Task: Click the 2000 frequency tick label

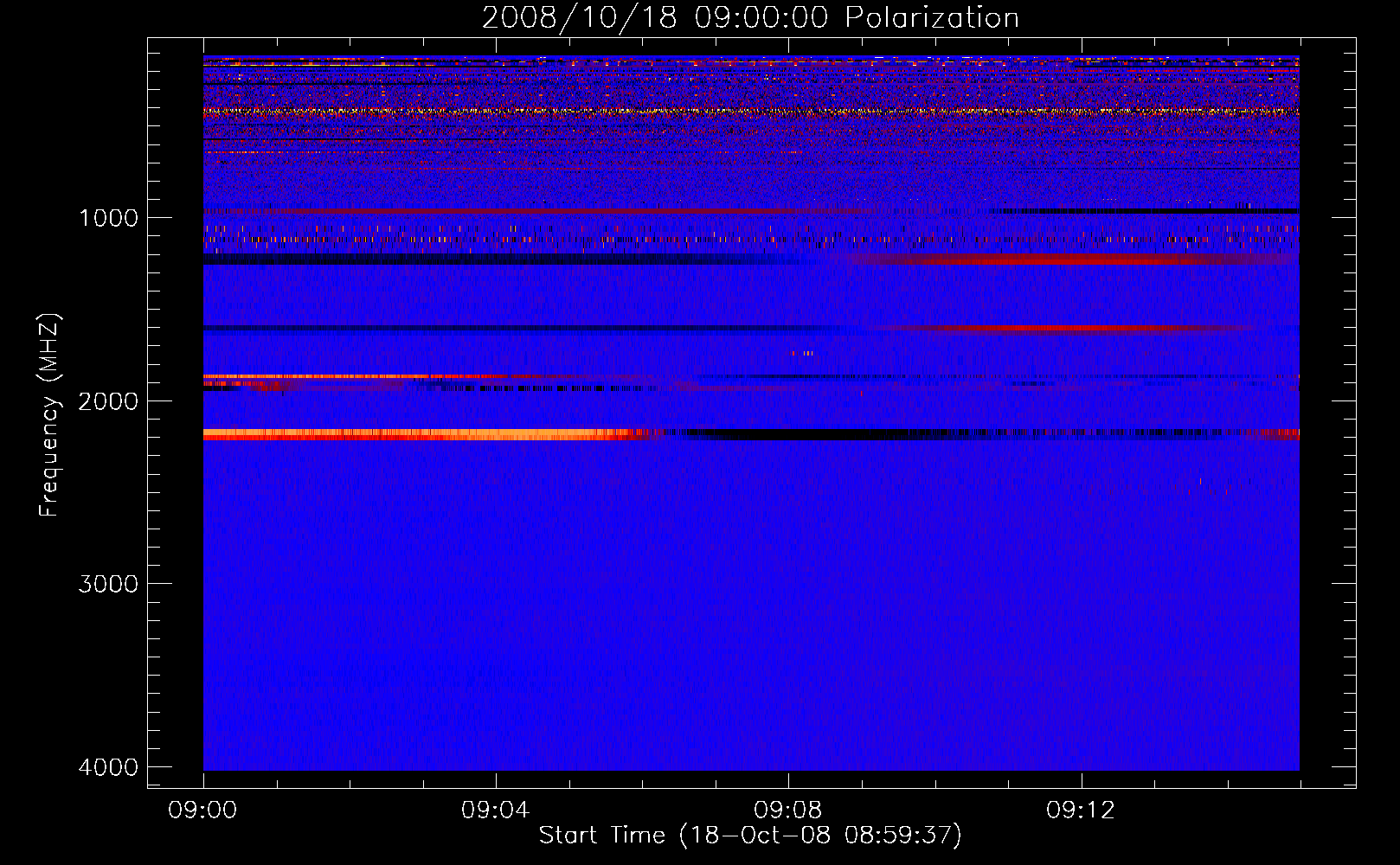Action: [109, 401]
